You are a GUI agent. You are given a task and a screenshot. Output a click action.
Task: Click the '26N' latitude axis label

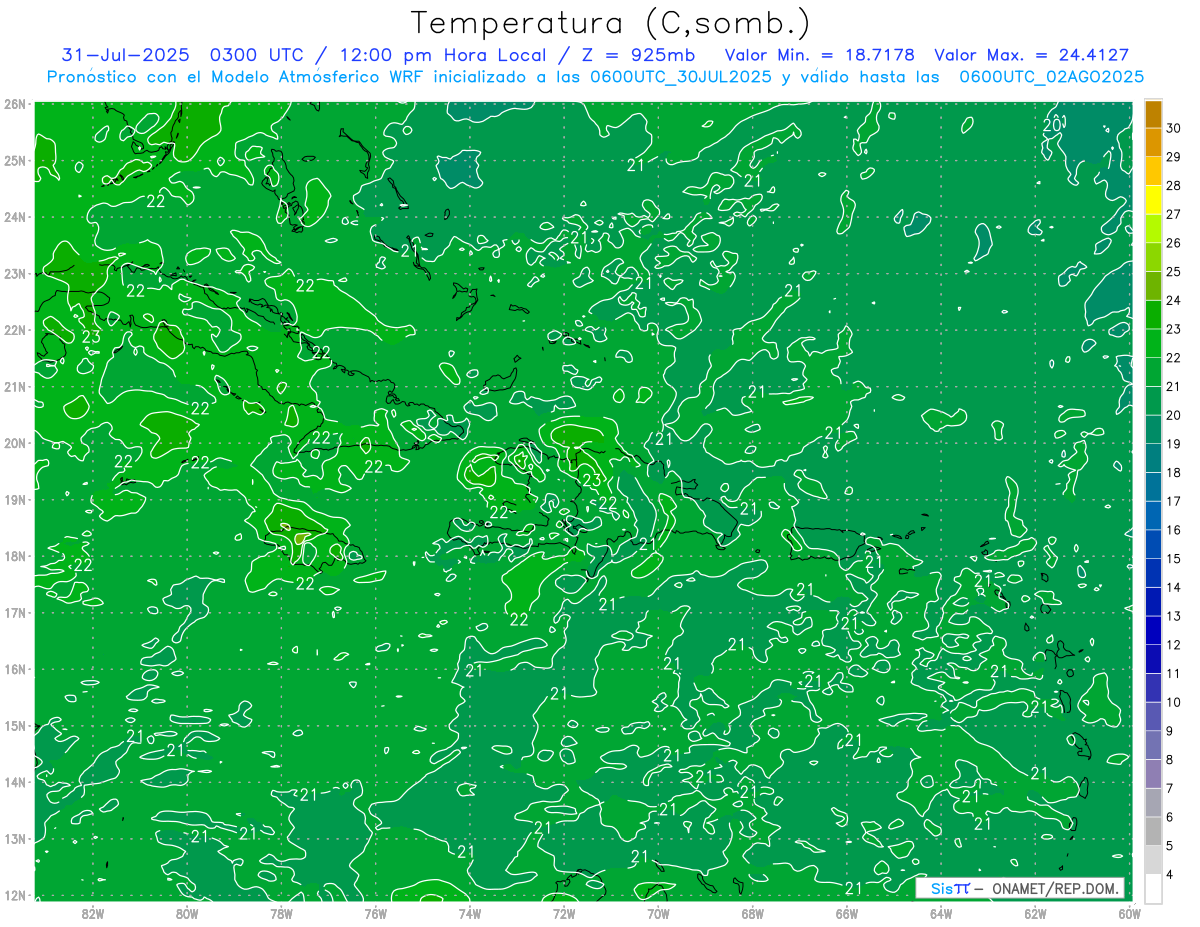(x=15, y=104)
